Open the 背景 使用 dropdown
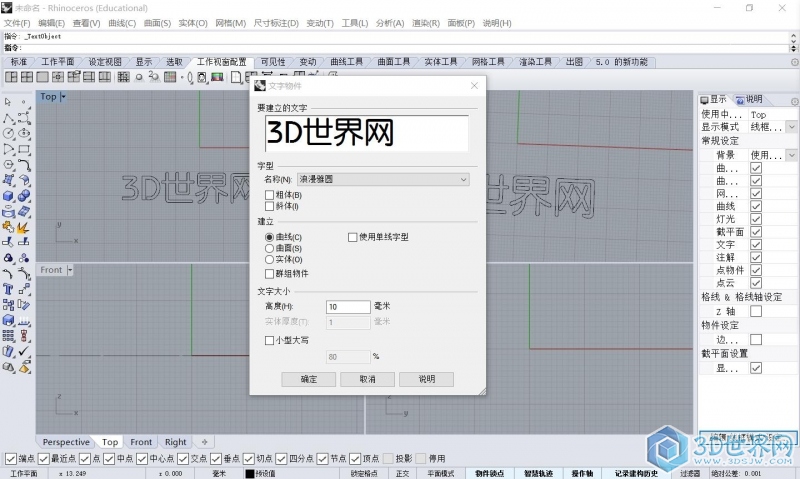Screen dimensions: 800x479 point(791,155)
